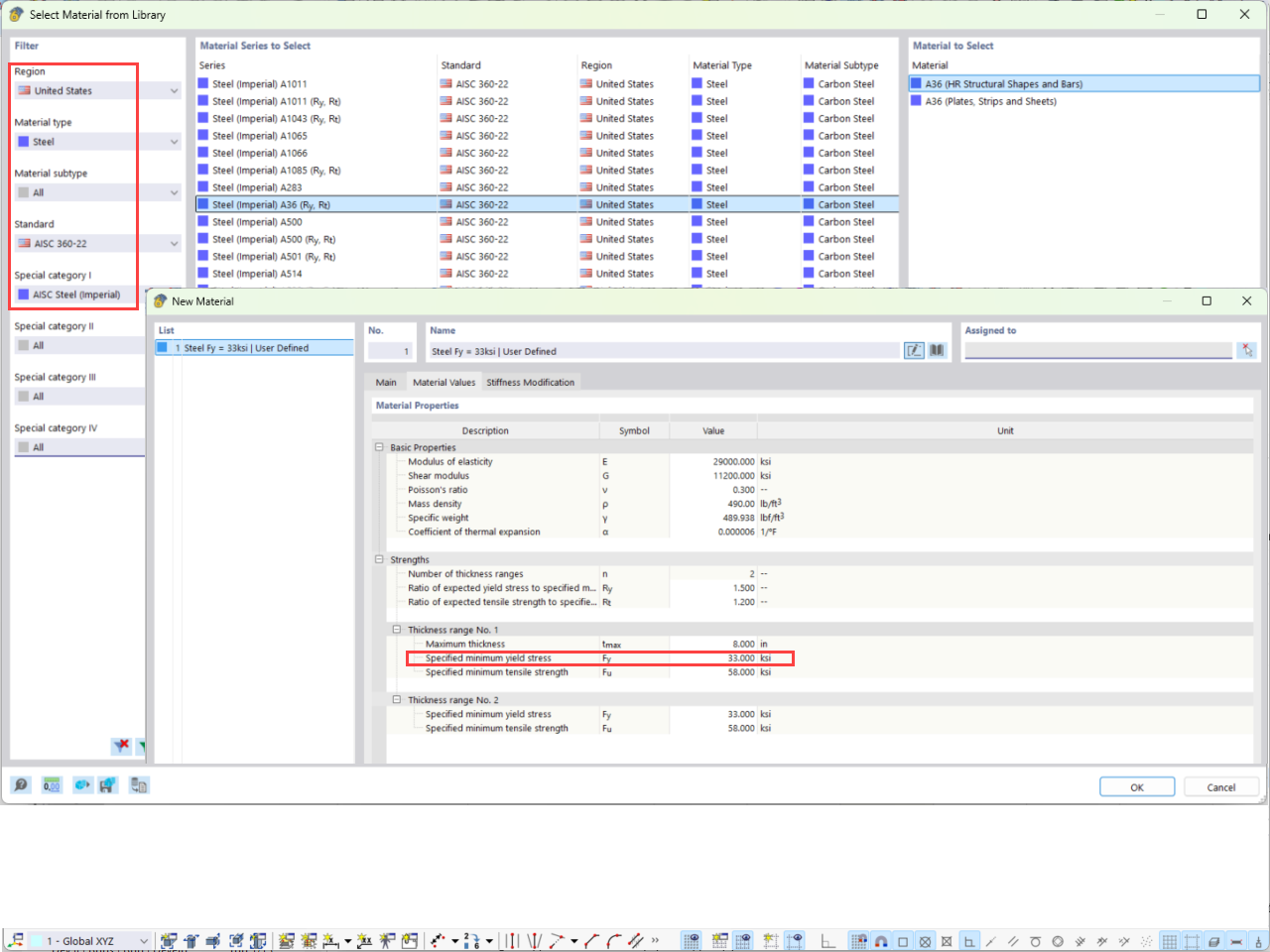The image size is (1270, 952).
Task: Click the Standard column header
Action: (x=461, y=65)
